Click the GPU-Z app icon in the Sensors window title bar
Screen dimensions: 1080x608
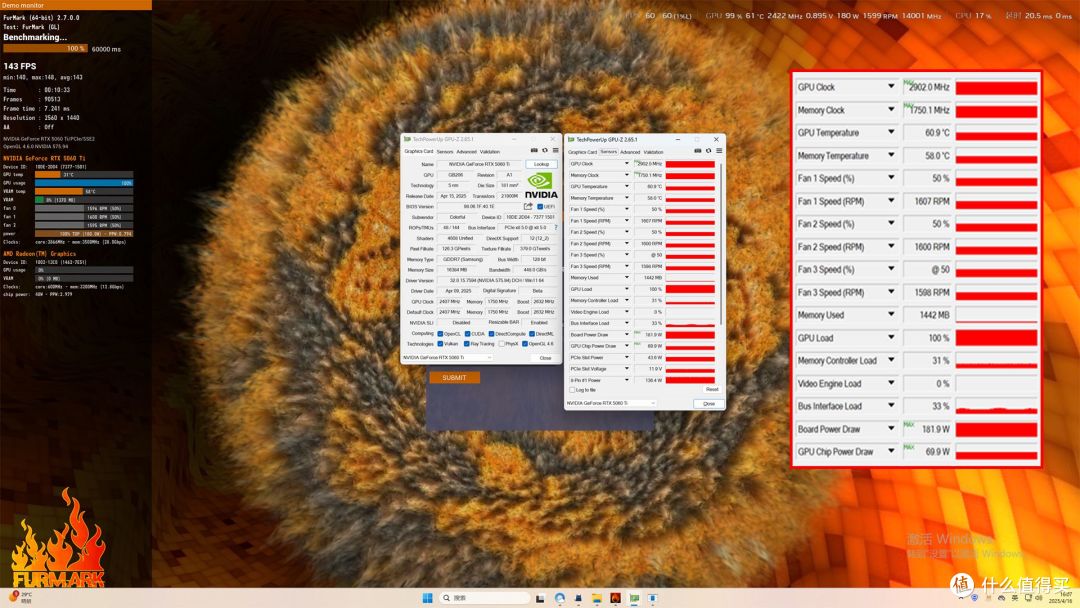coord(571,139)
